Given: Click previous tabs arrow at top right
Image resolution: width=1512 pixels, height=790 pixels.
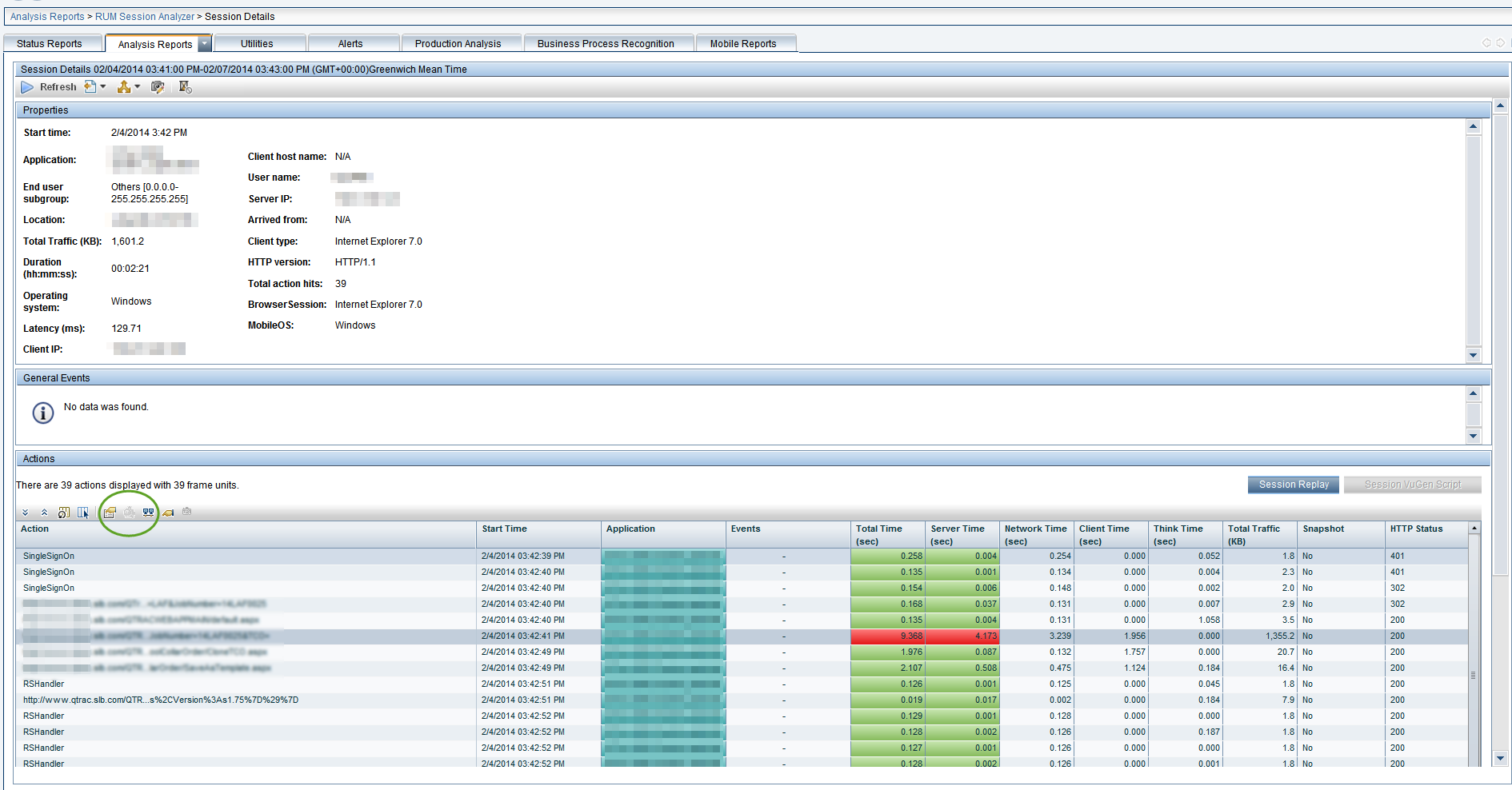Looking at the screenshot, I should [x=1486, y=43].
